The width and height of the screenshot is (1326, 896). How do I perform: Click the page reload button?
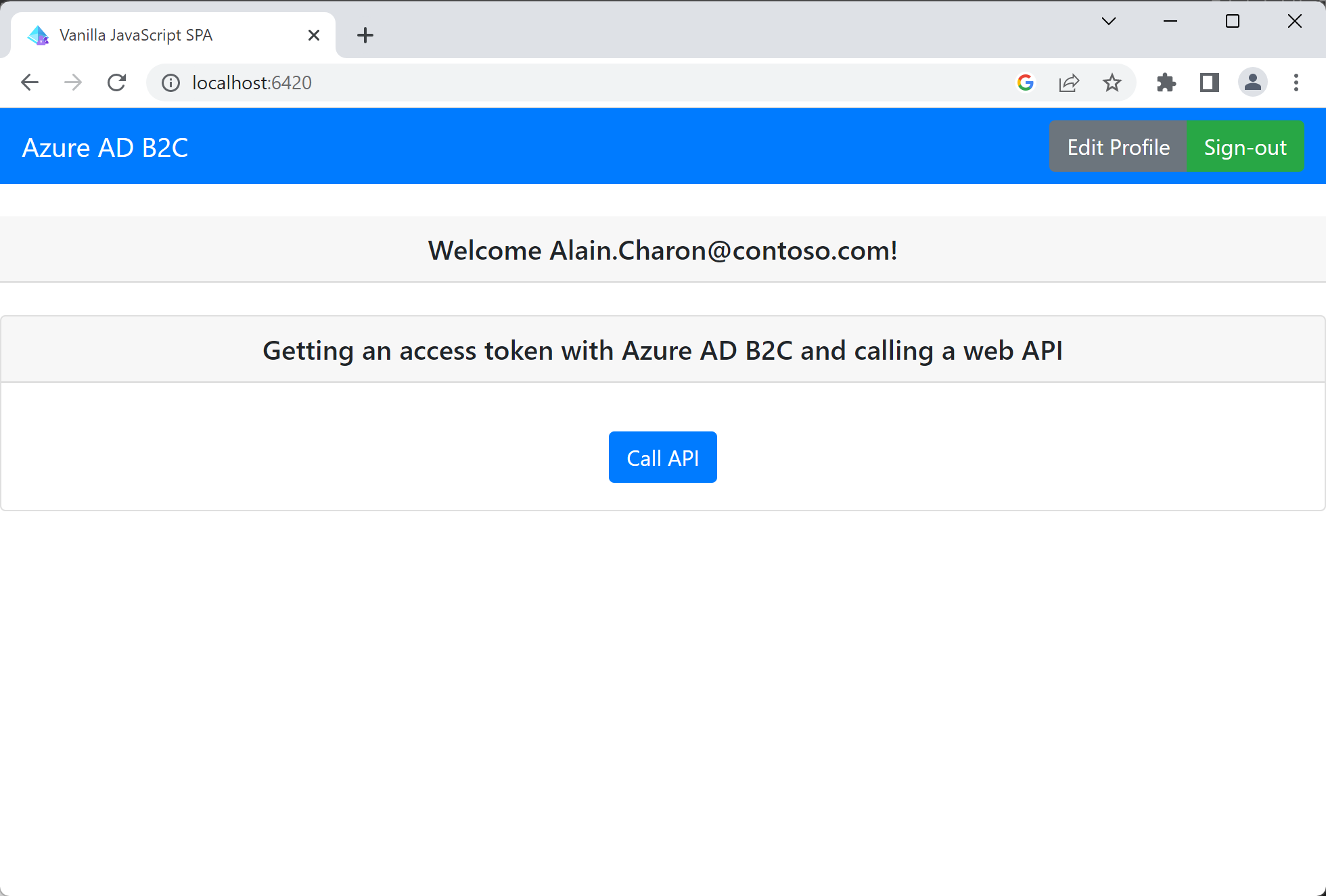point(117,83)
